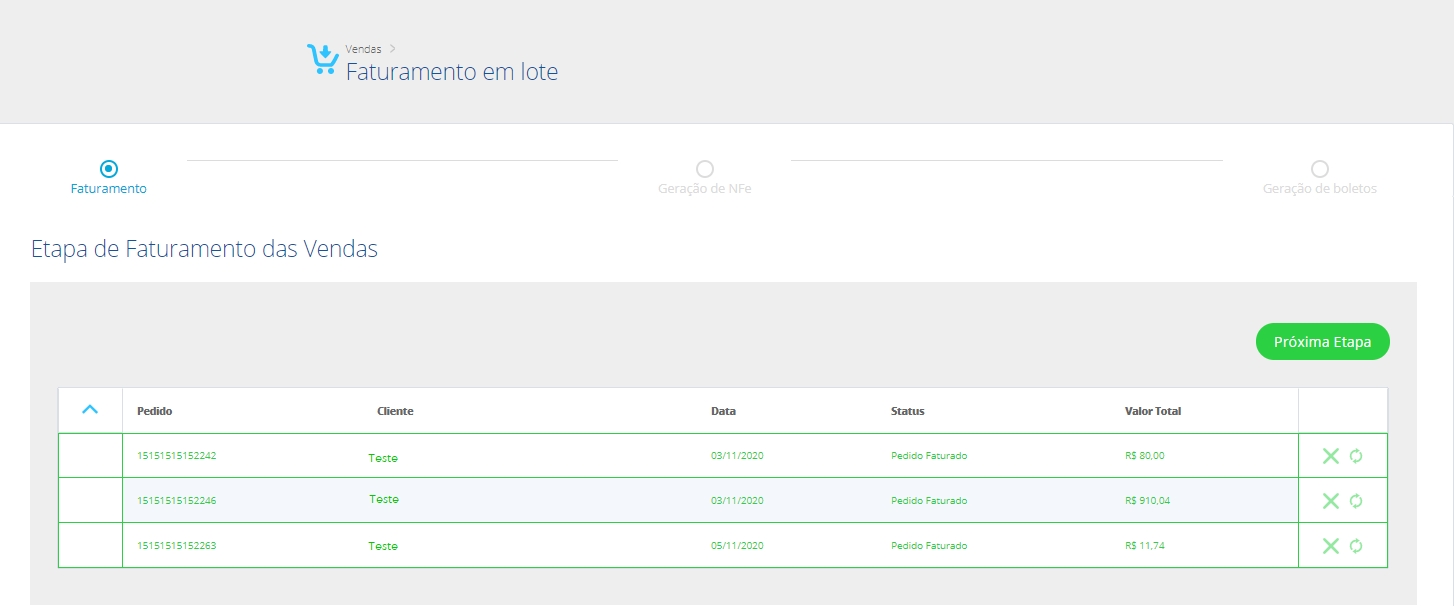Click the Status column header

(907, 411)
